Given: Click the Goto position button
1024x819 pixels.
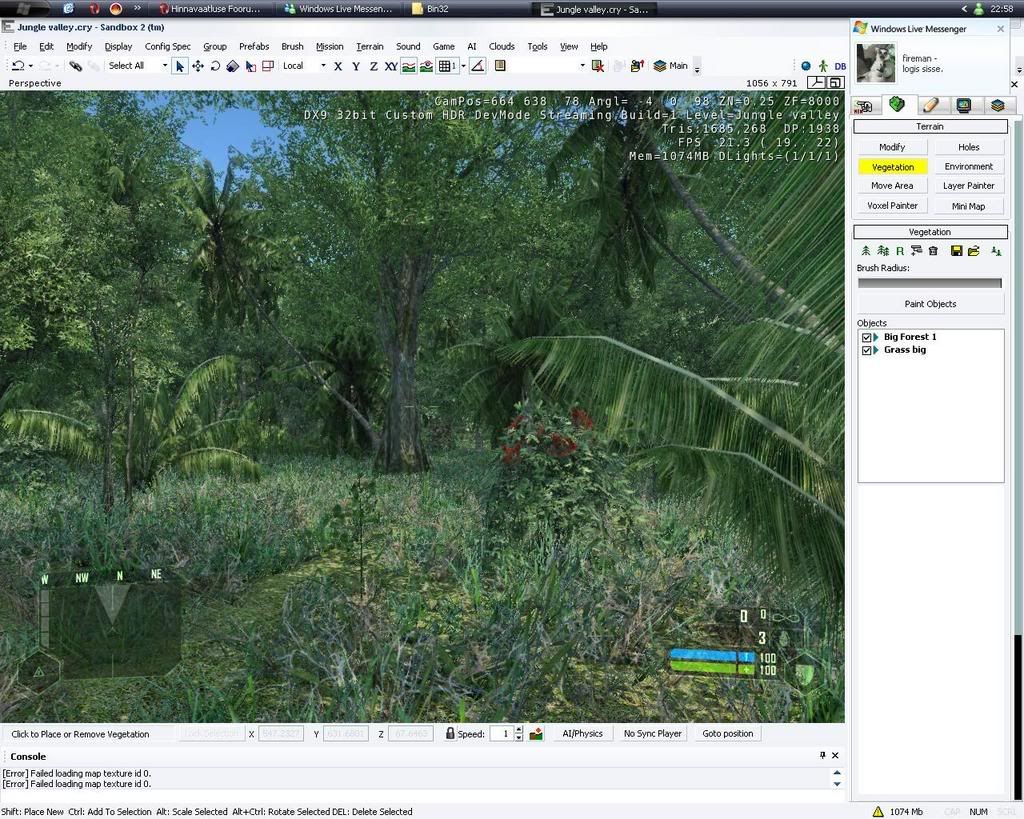Looking at the screenshot, I should [728, 734].
